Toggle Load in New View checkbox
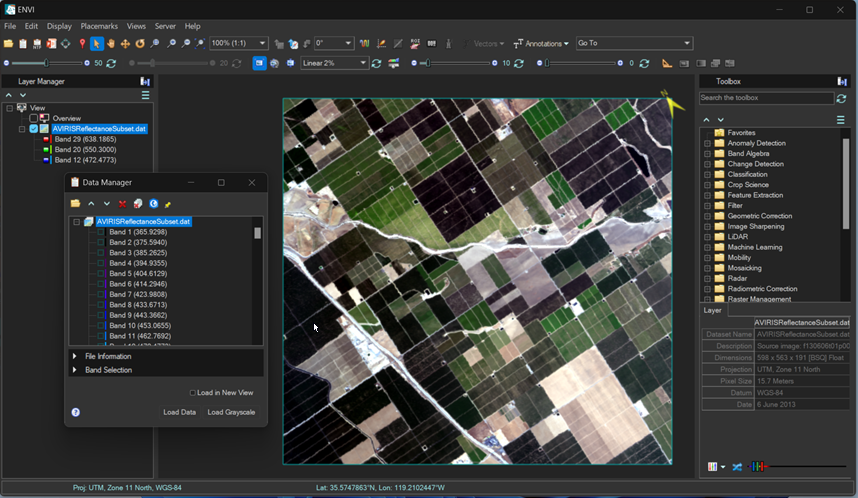858x498 pixels. (193, 393)
